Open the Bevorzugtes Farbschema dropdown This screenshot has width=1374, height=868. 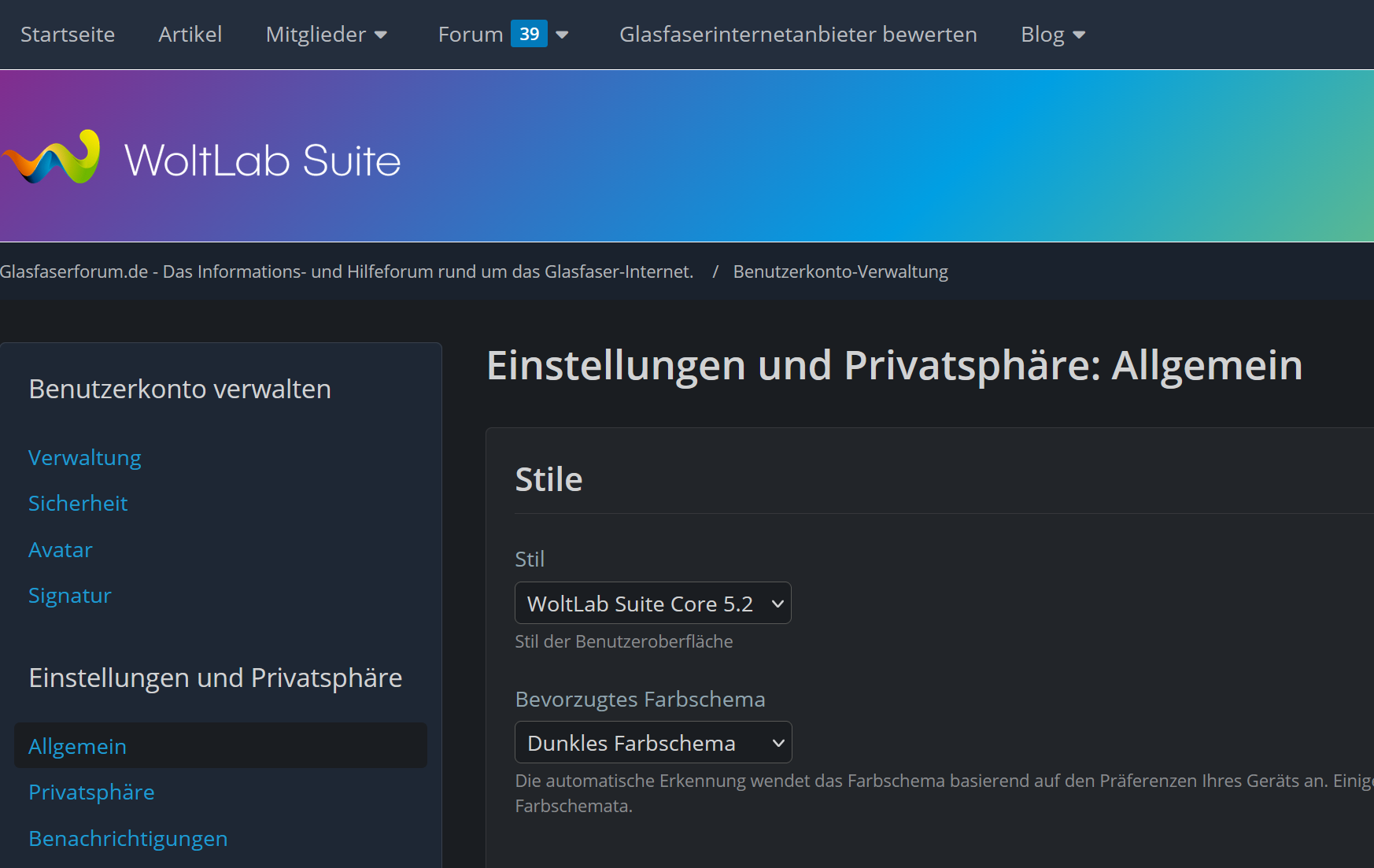point(653,742)
